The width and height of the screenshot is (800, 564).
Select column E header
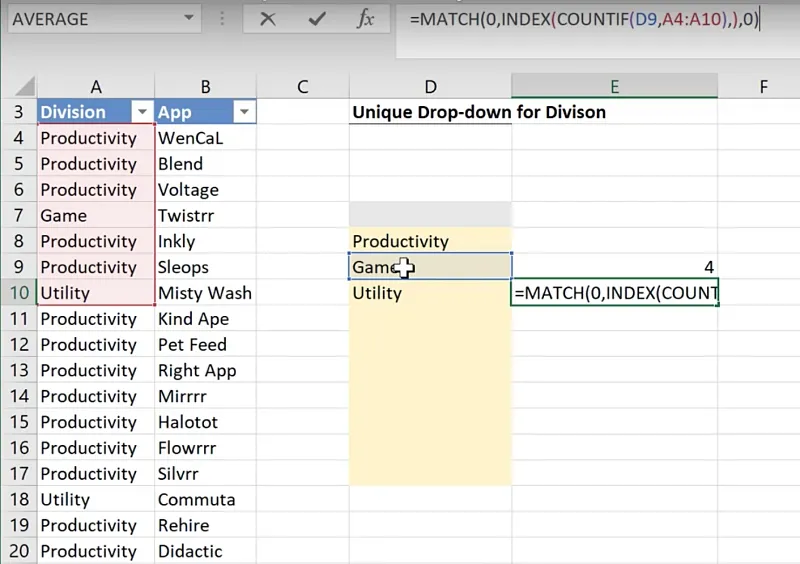614,87
